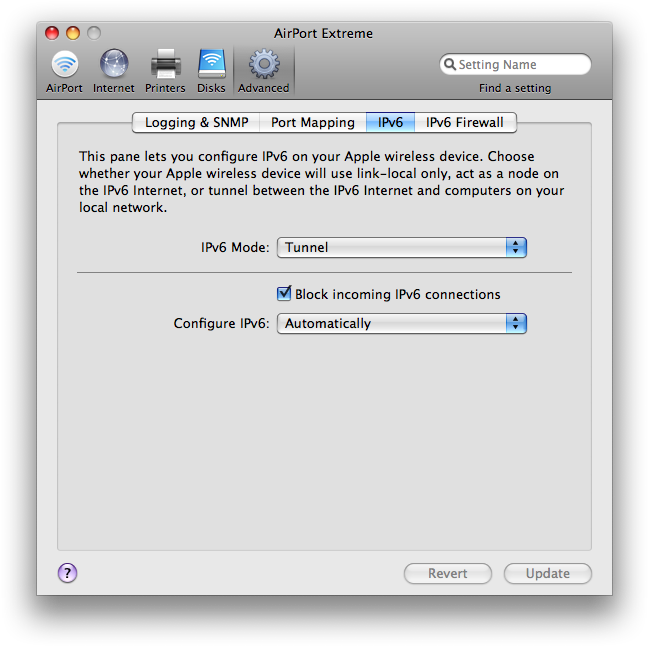Image resolution: width=648 pixels, height=646 pixels.
Task: Open the AirPort settings pane
Action: coord(64,71)
